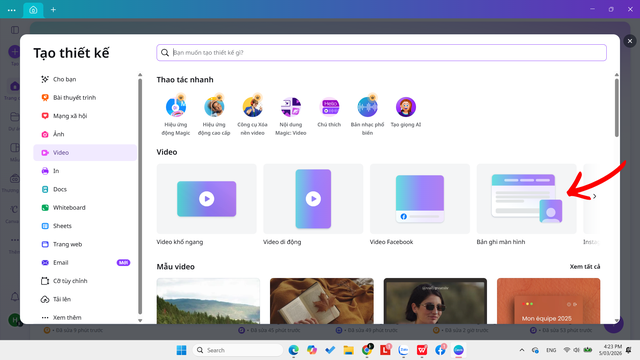640x360 pixels.
Task: Open the mountain landscape video template
Action: pos(208,301)
